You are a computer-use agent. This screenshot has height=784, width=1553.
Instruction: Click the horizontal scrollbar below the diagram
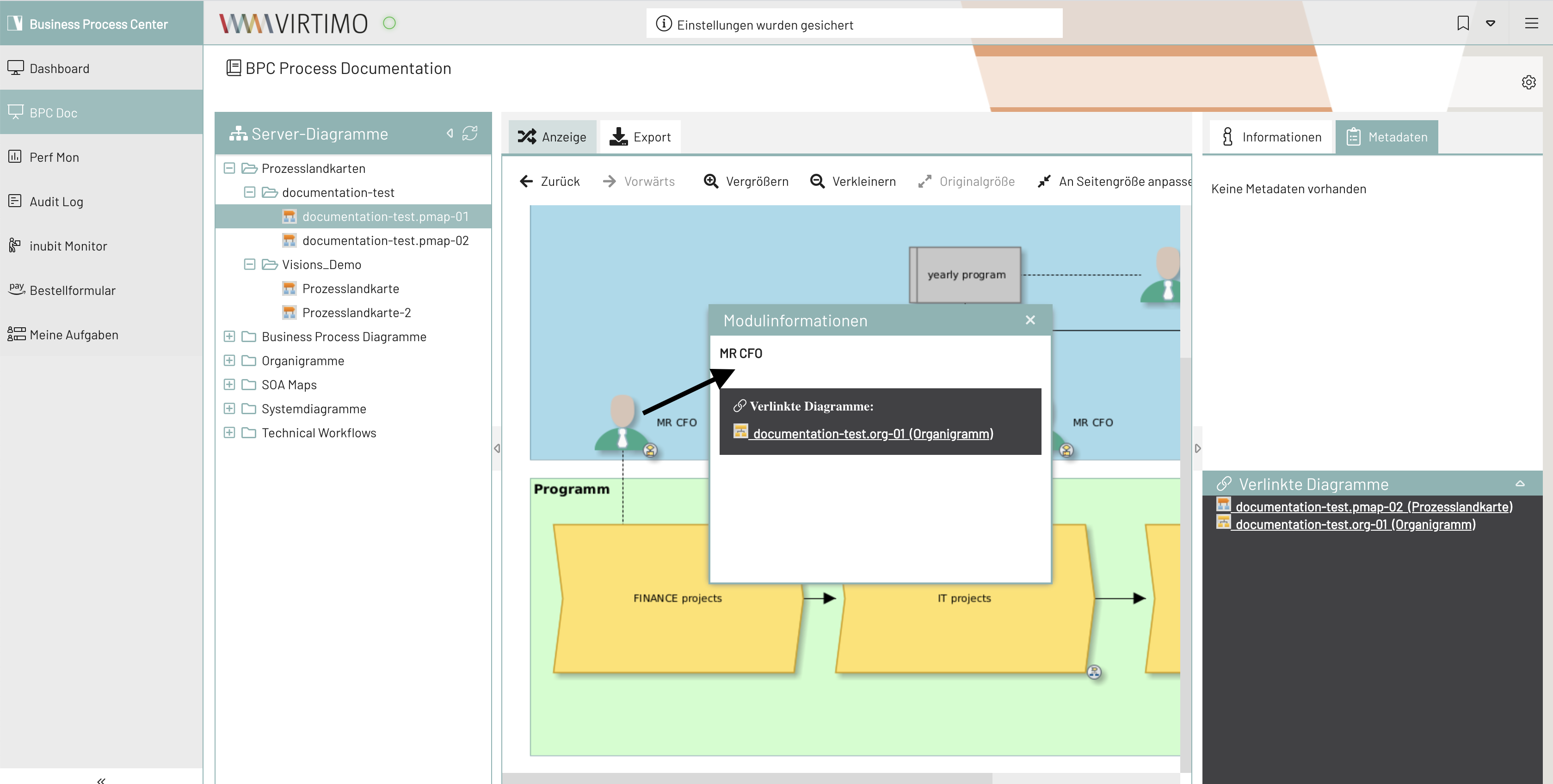tap(747, 778)
